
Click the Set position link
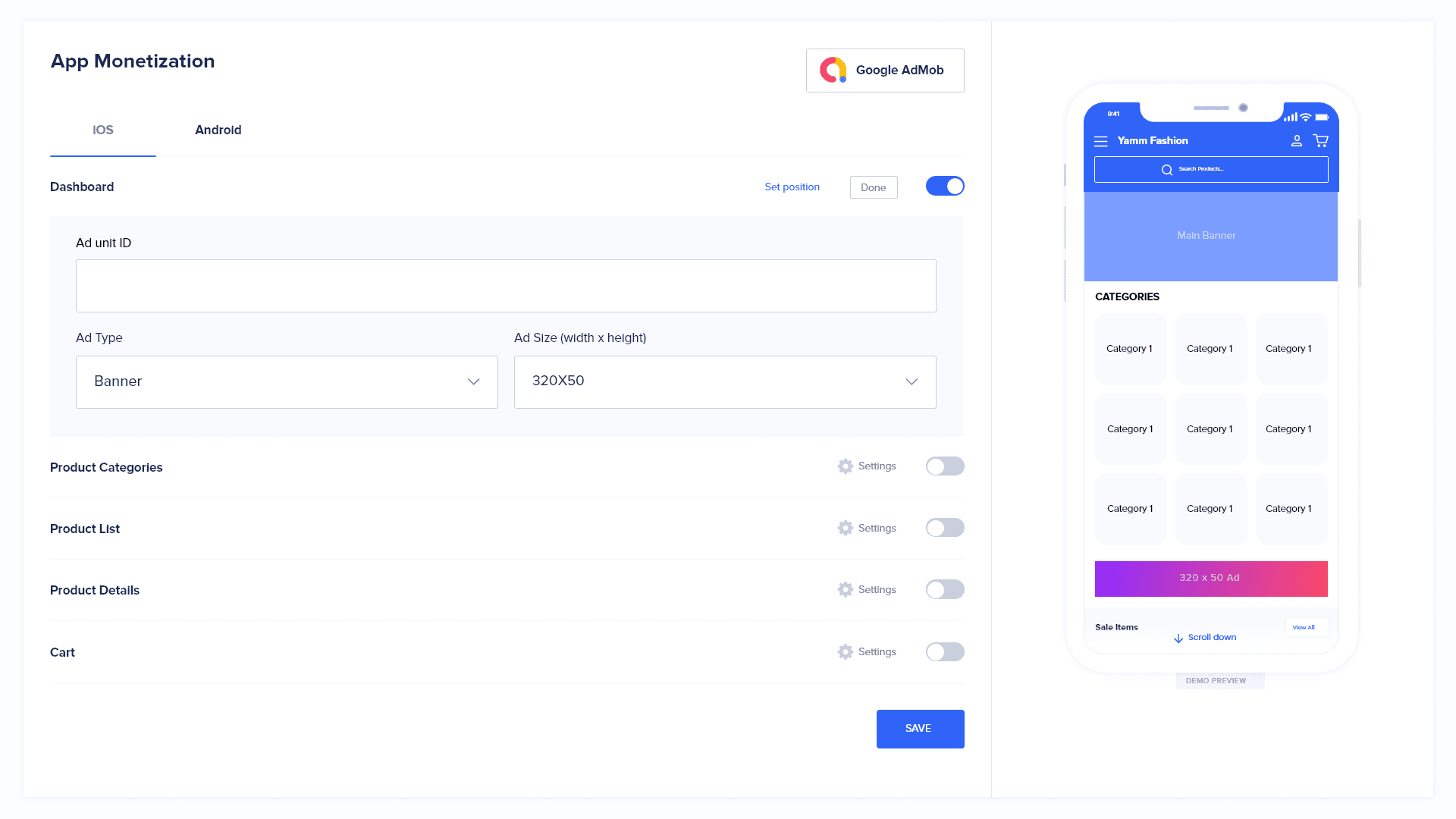(x=792, y=186)
